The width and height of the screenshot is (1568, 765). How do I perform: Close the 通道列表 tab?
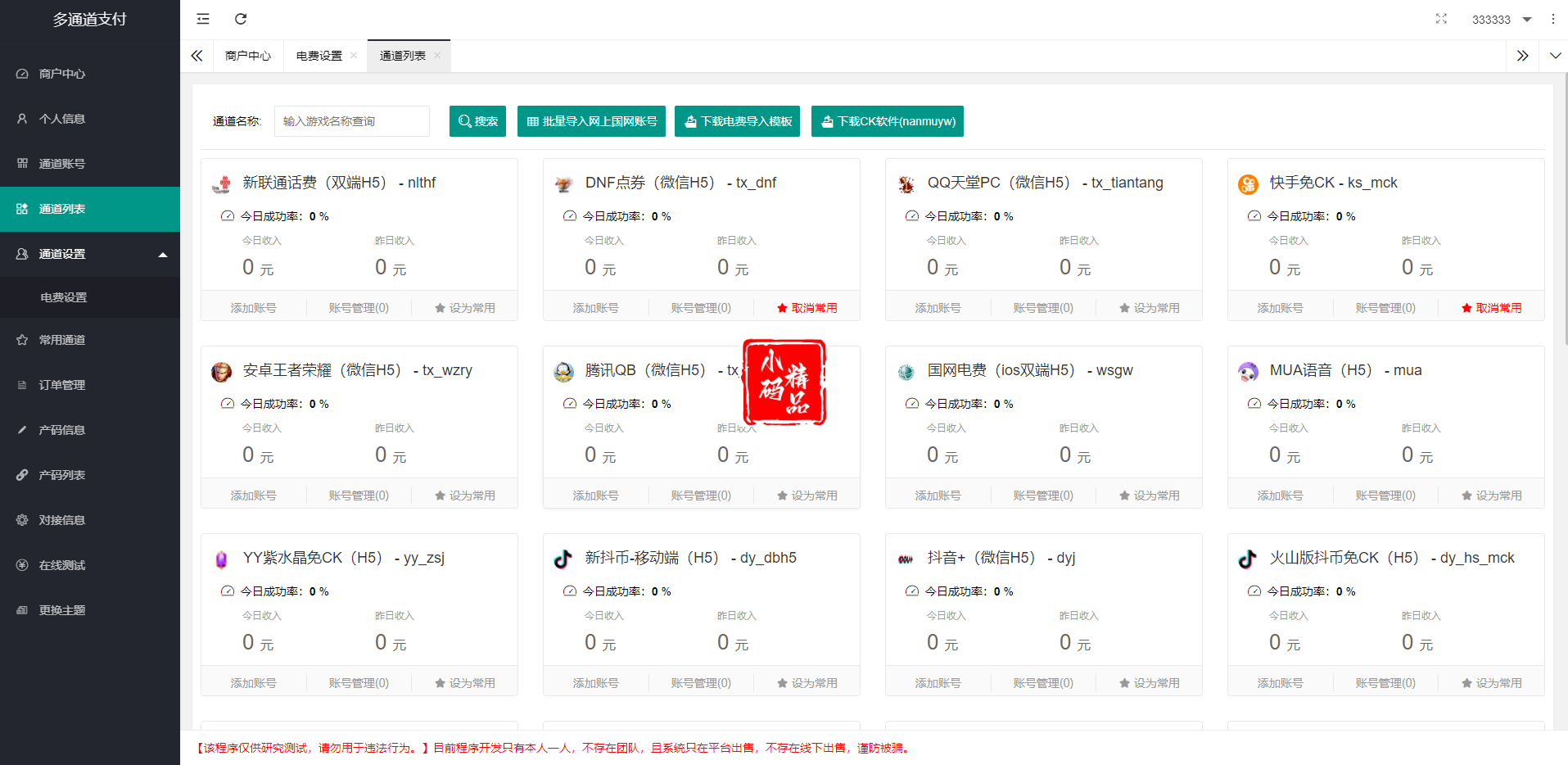[x=437, y=56]
